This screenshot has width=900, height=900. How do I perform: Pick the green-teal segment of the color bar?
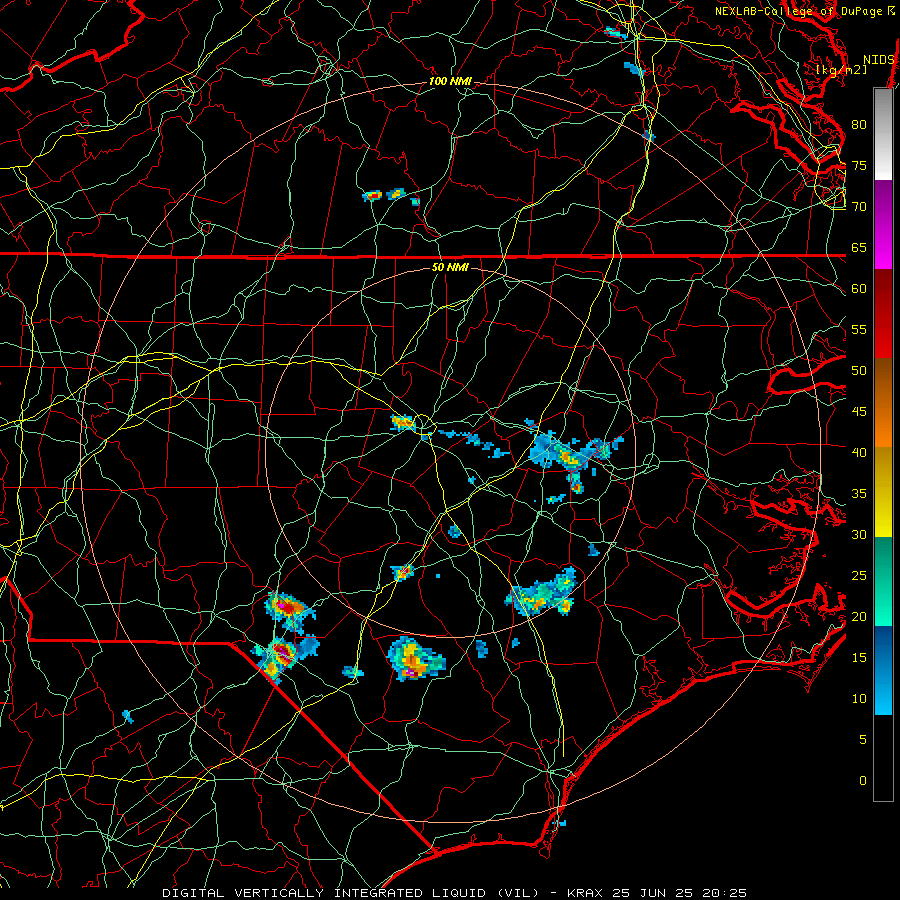(x=883, y=581)
